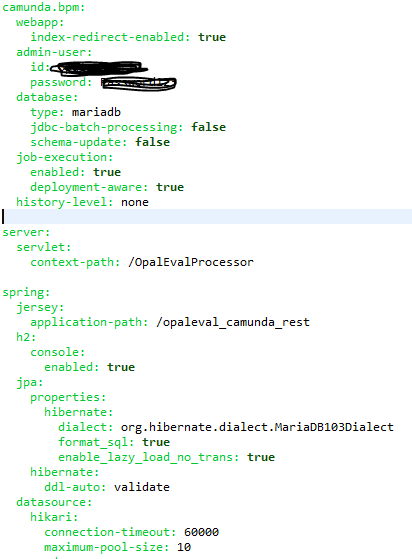
Task: Click schema-update false value
Action: [x=153, y=142]
